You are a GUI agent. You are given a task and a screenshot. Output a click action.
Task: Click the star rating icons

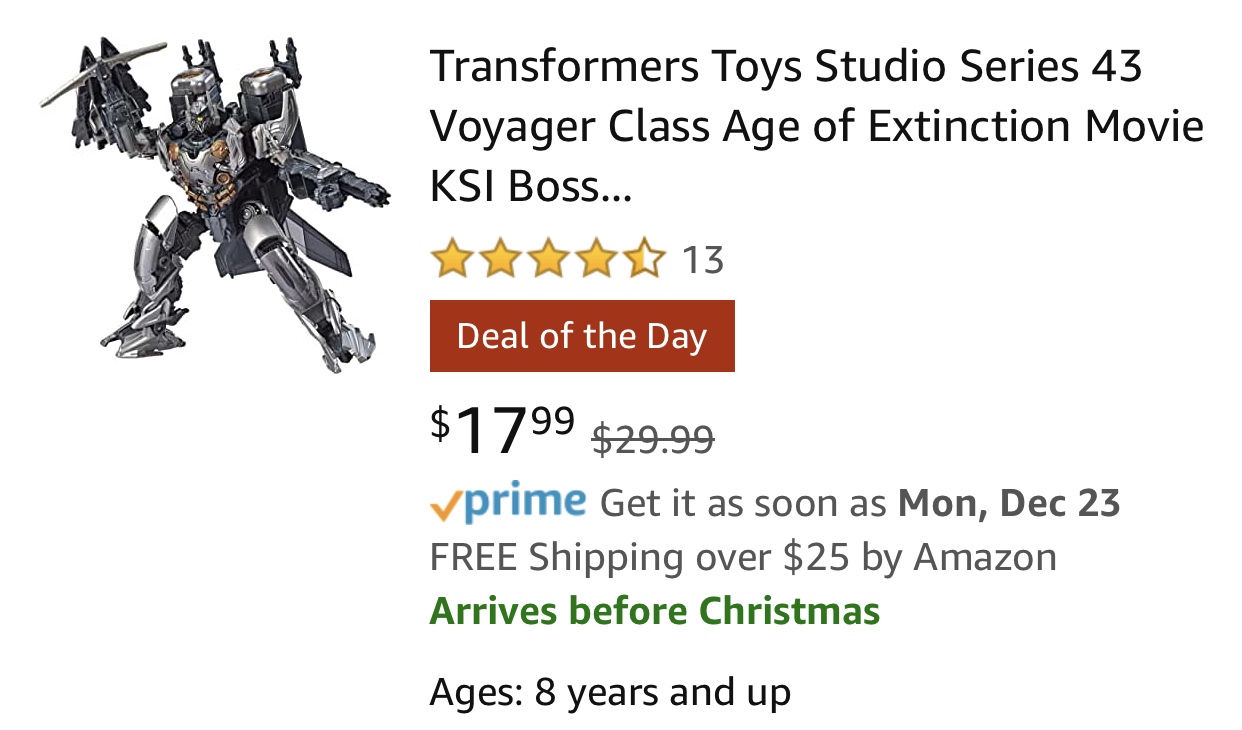(x=548, y=260)
